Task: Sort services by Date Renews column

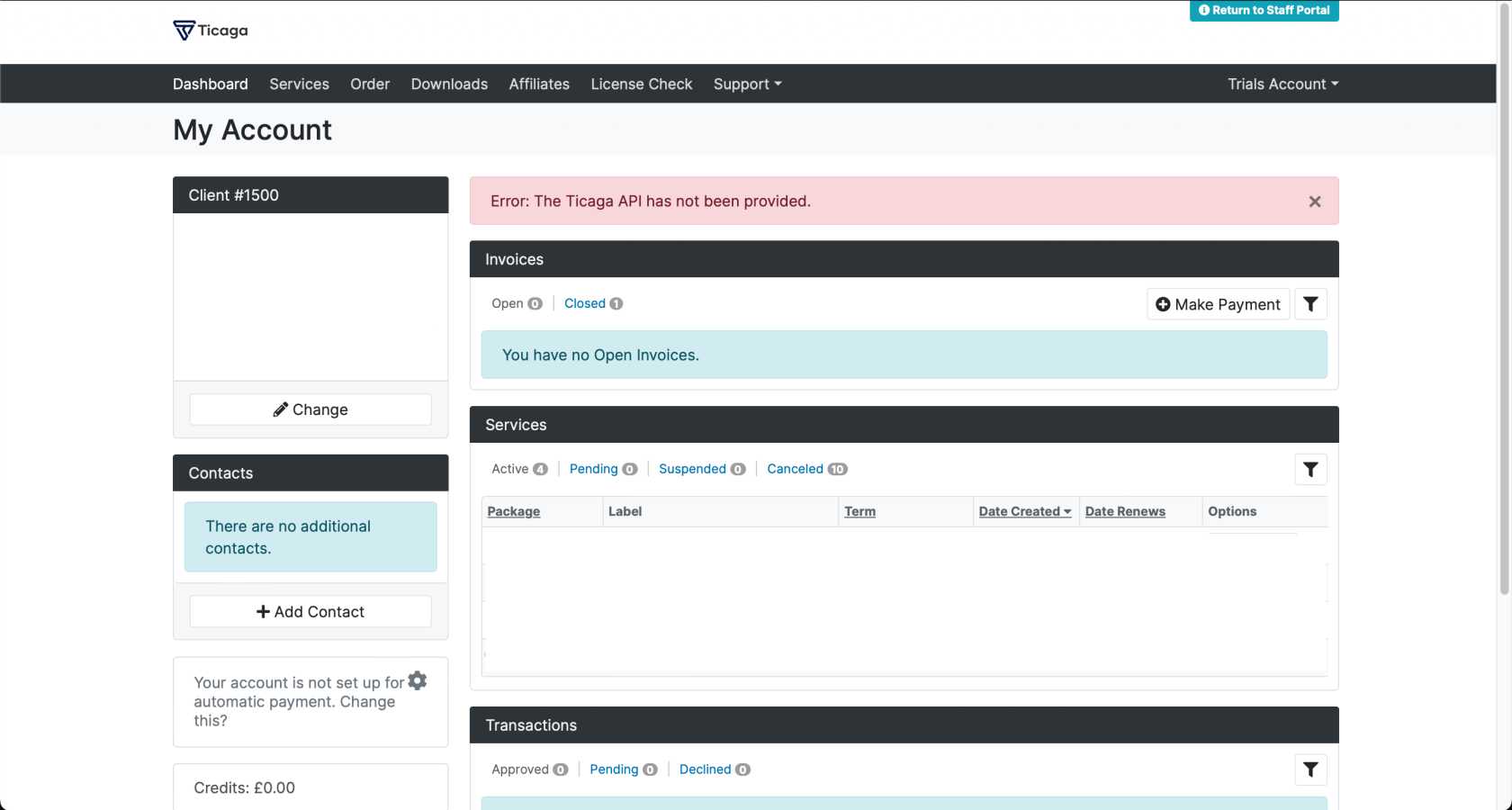Action: tap(1125, 511)
